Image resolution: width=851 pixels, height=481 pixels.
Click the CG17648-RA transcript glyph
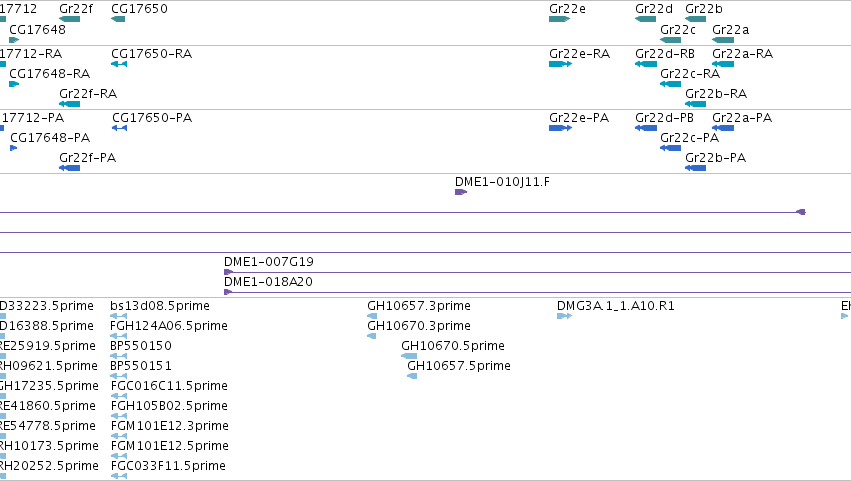click(x=14, y=84)
